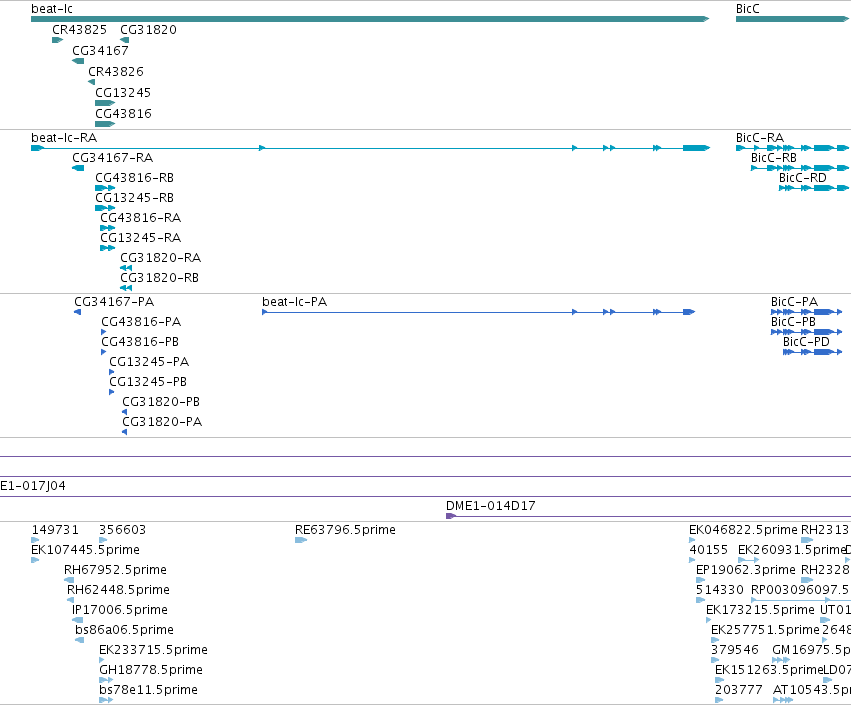Click the E1-017J04 clone label

coord(33,486)
